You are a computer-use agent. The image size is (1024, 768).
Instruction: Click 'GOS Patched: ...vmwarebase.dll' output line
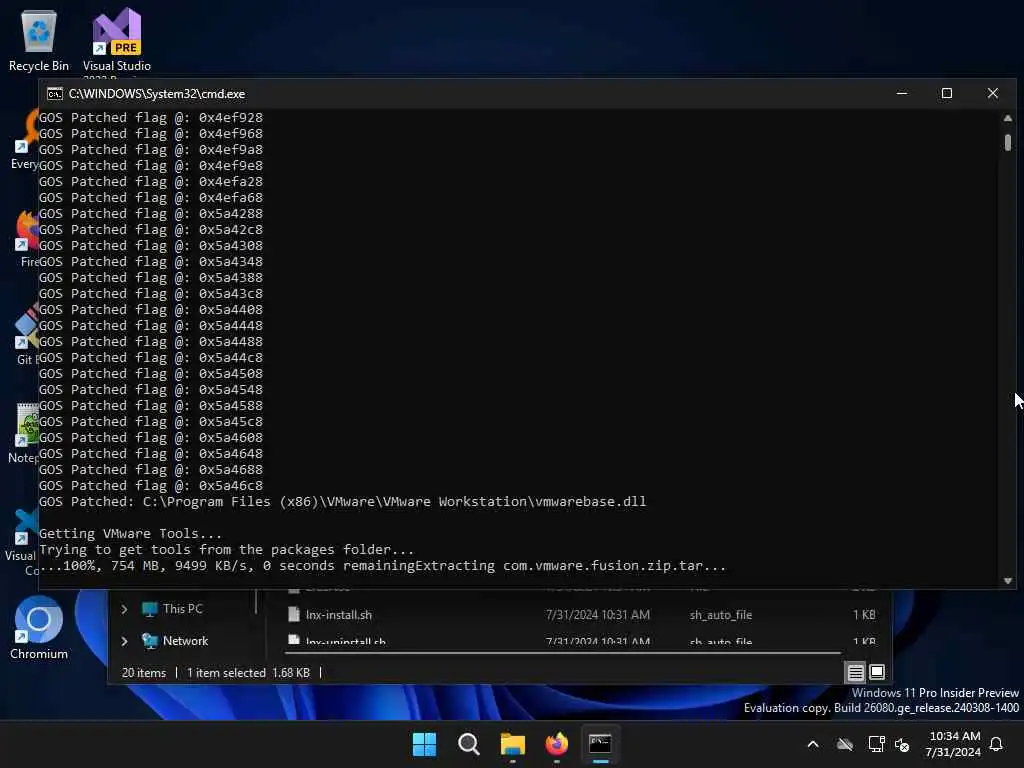tap(342, 502)
